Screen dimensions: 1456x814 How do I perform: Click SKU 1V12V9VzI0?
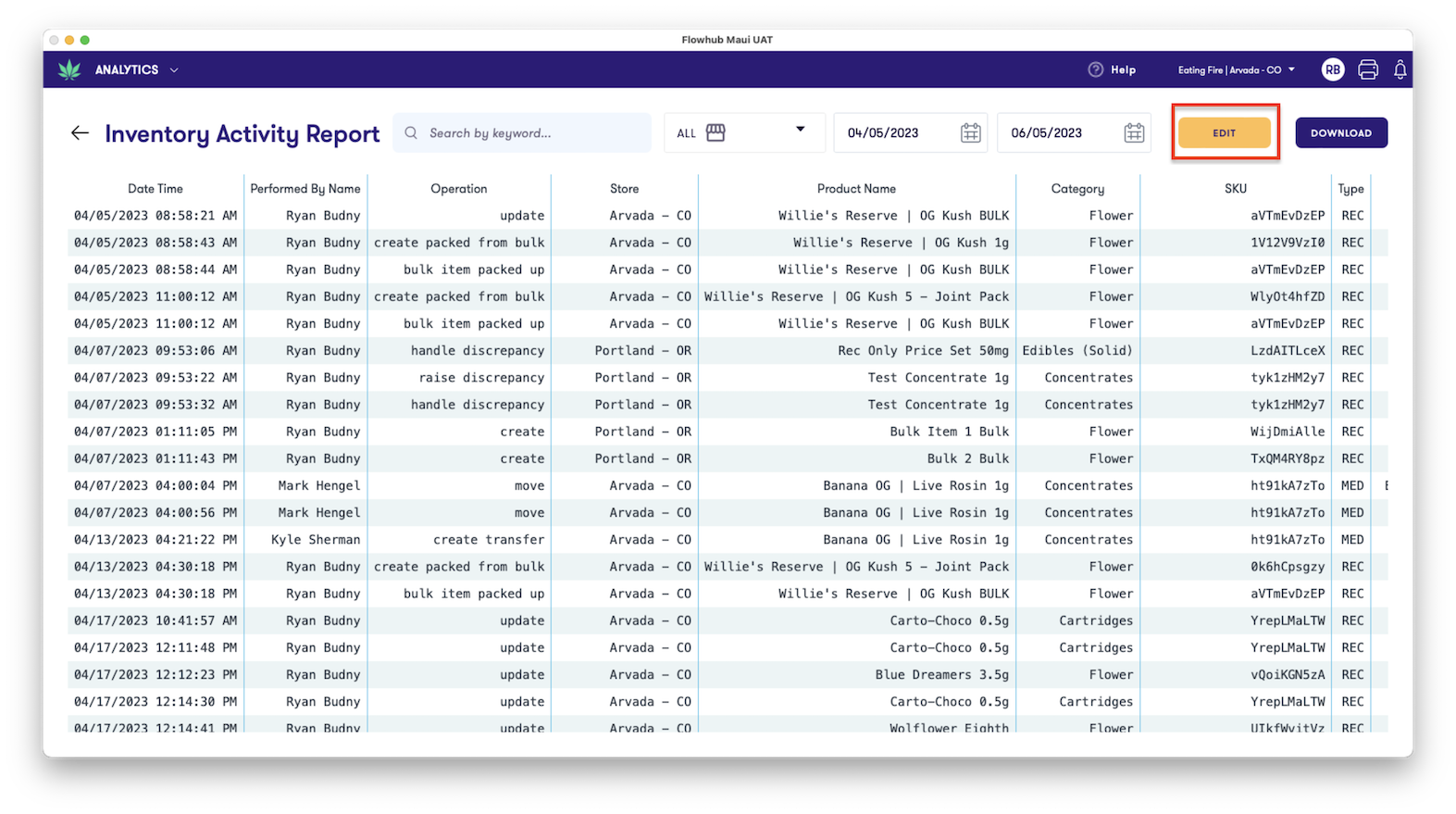pos(1288,243)
